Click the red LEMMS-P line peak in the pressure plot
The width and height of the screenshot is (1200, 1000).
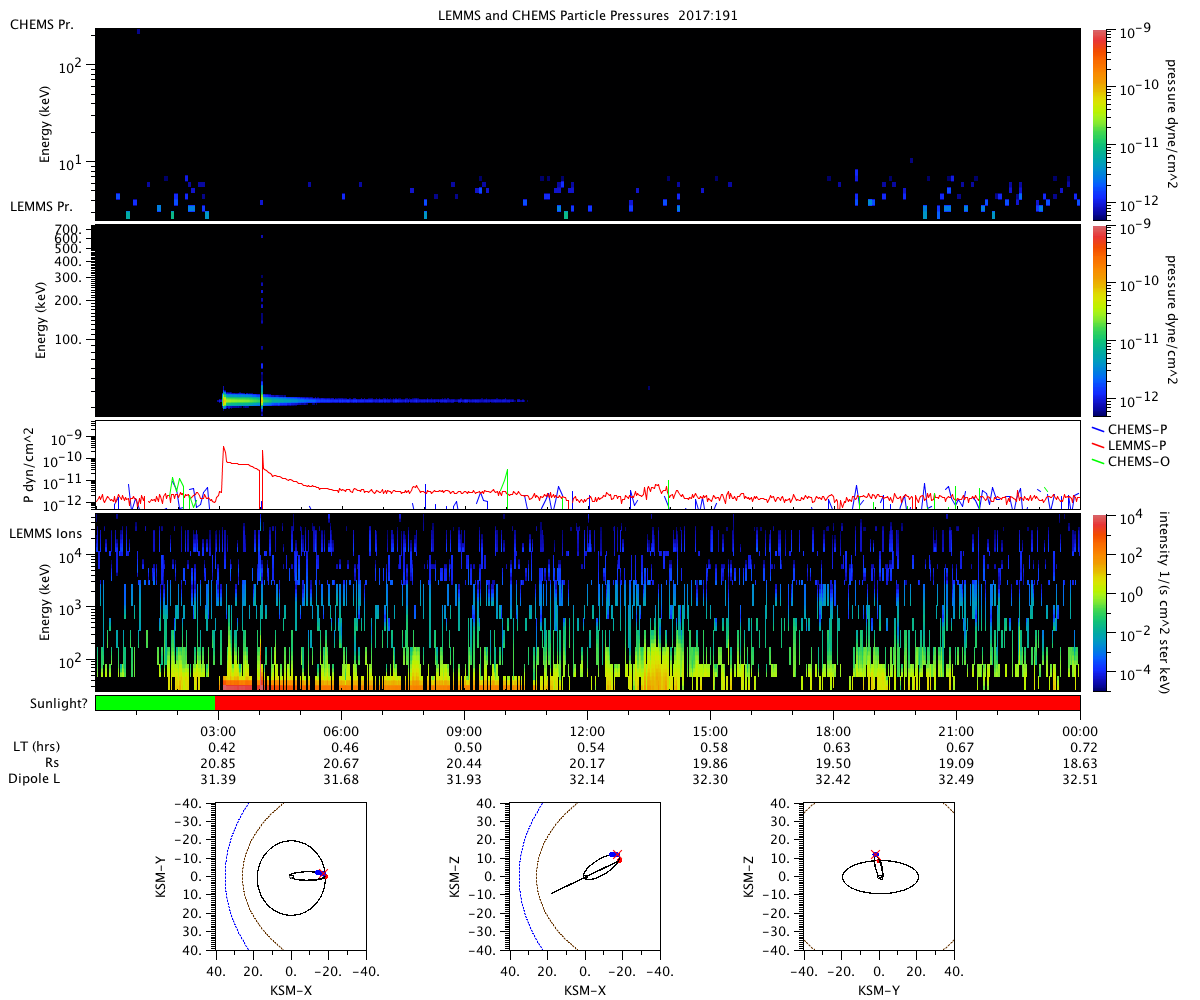(224, 448)
